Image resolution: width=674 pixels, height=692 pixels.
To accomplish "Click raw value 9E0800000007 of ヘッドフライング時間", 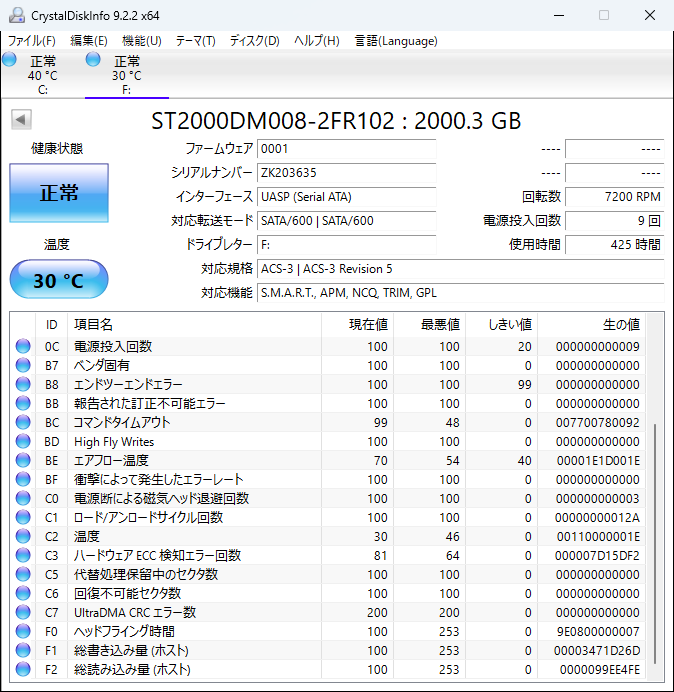I will 598,631.
